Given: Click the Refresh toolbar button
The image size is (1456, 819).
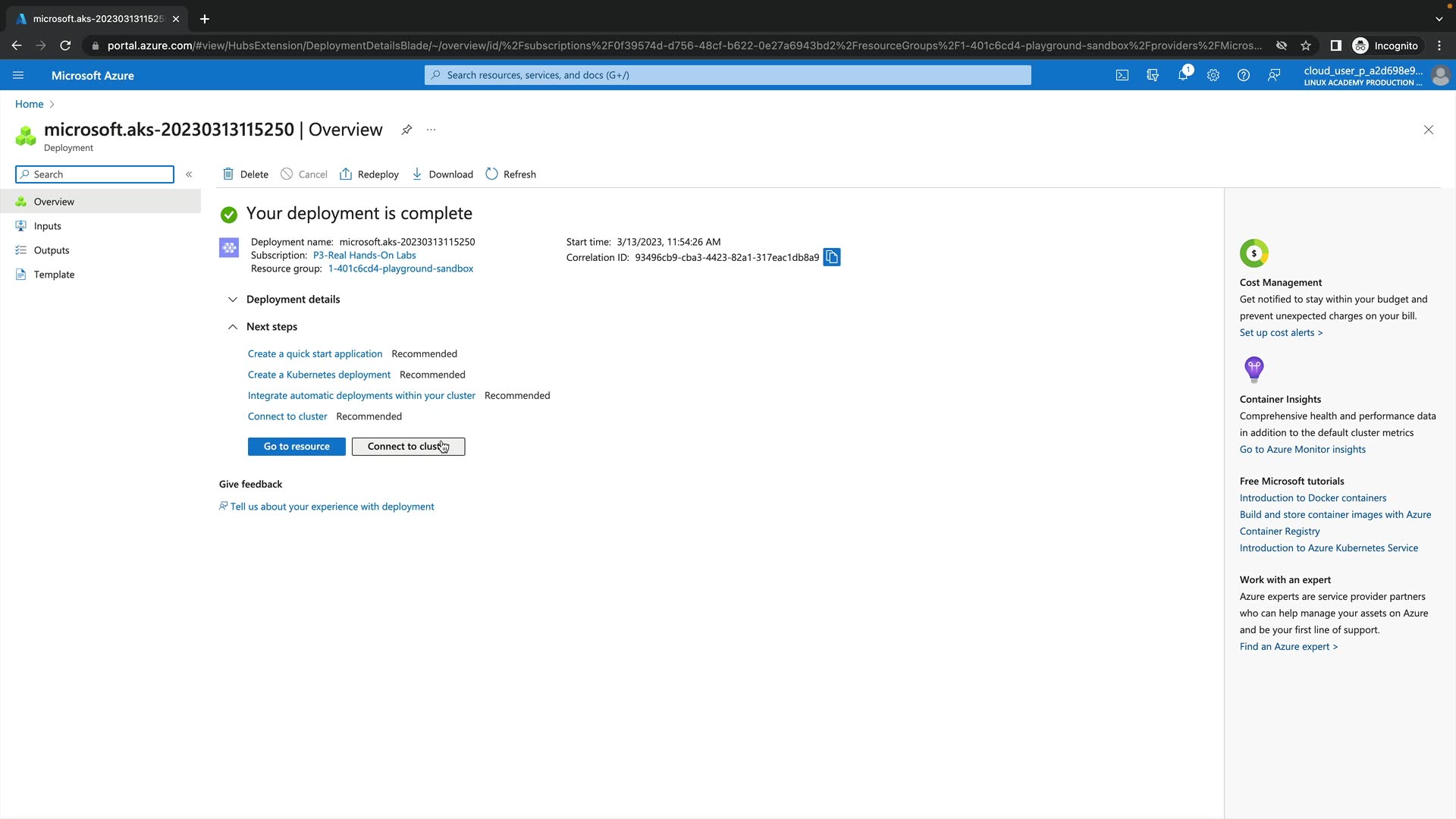Looking at the screenshot, I should [510, 174].
